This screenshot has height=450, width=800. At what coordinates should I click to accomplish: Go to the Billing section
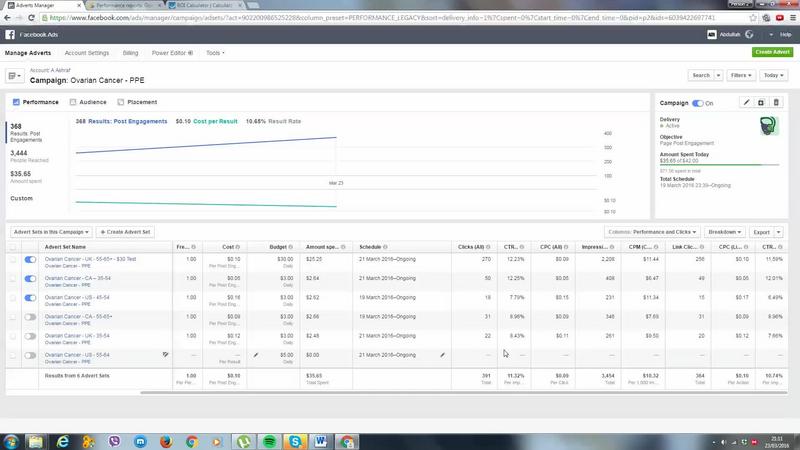tap(130, 53)
